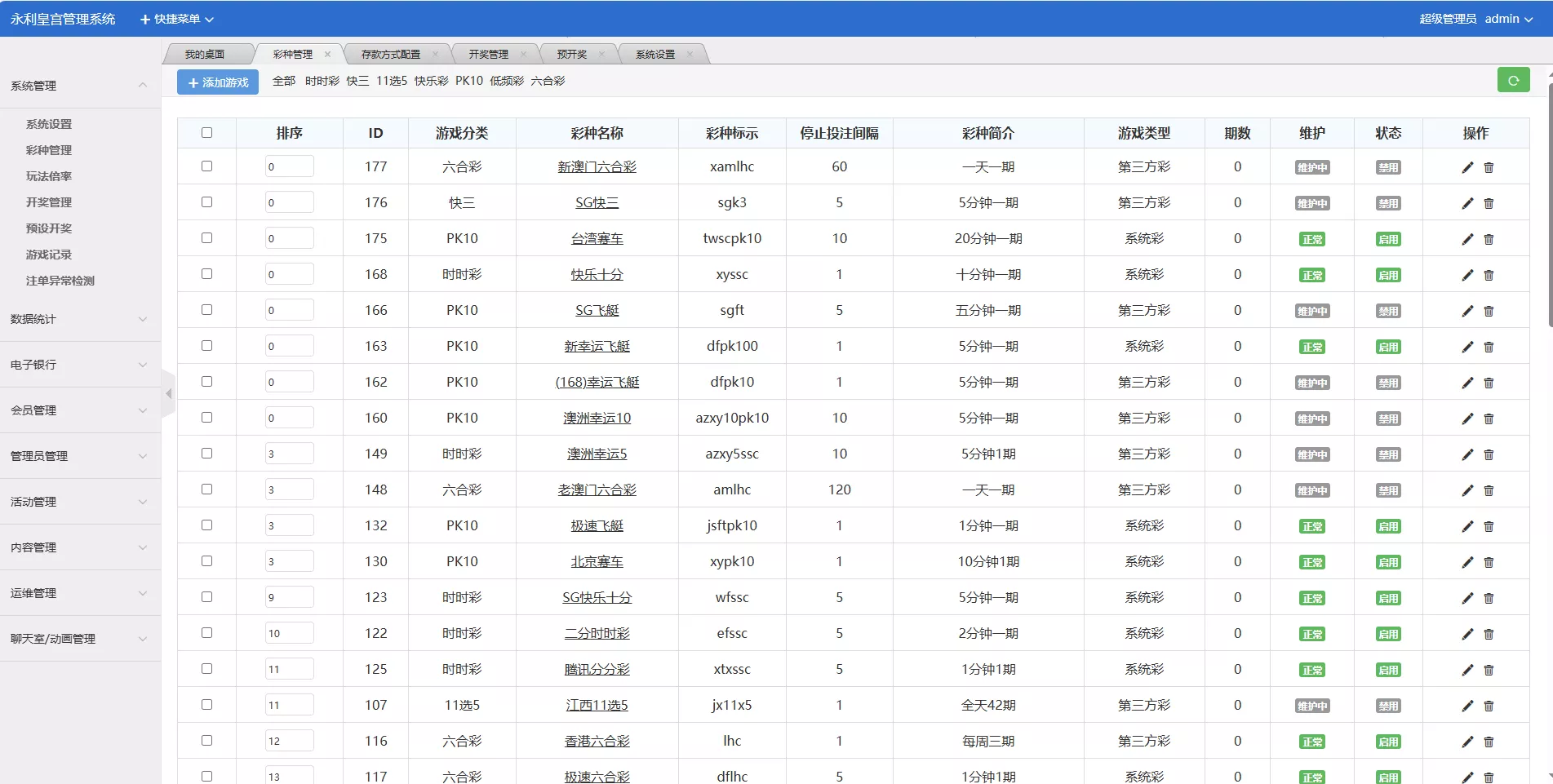The image size is (1553, 784).
Task: Collapse the left sidebar using arrow handle
Action: [169, 394]
